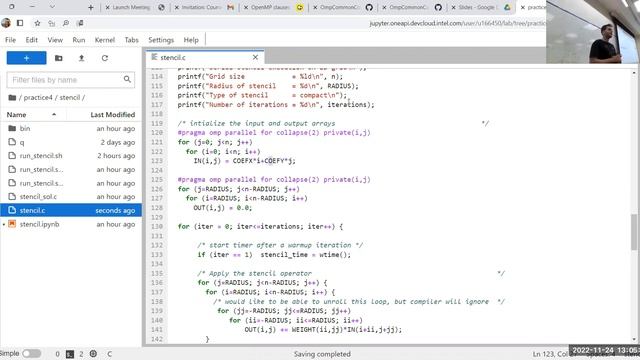Select the file named q
640x360 pixels.
(x=71, y=142)
